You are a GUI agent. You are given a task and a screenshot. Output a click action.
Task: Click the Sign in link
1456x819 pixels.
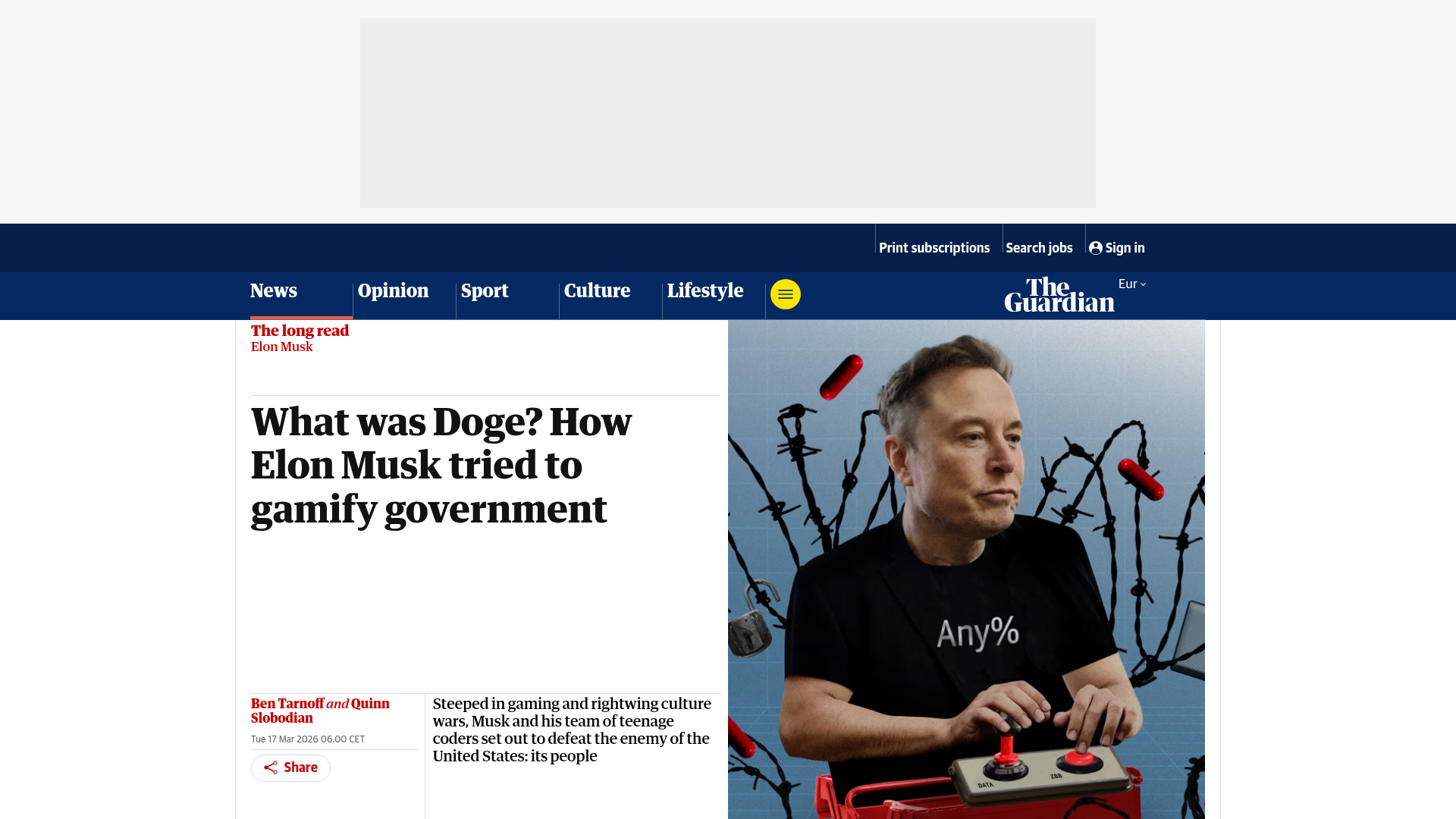[1117, 248]
